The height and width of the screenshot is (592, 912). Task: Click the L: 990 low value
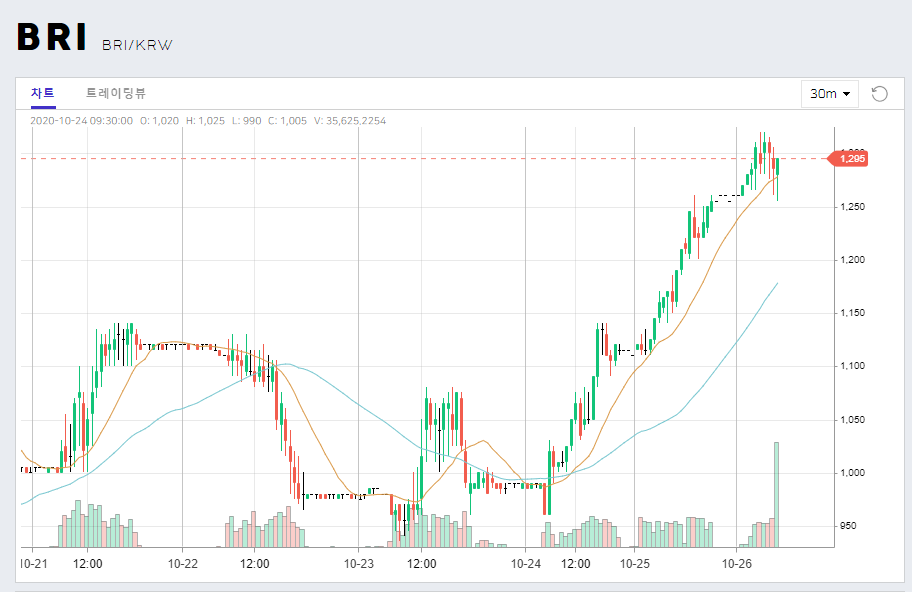[x=247, y=121]
